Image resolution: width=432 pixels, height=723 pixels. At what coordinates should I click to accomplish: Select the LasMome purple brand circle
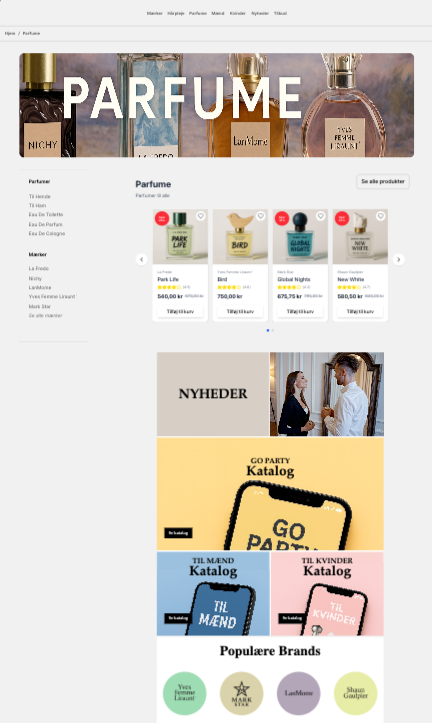[298, 693]
